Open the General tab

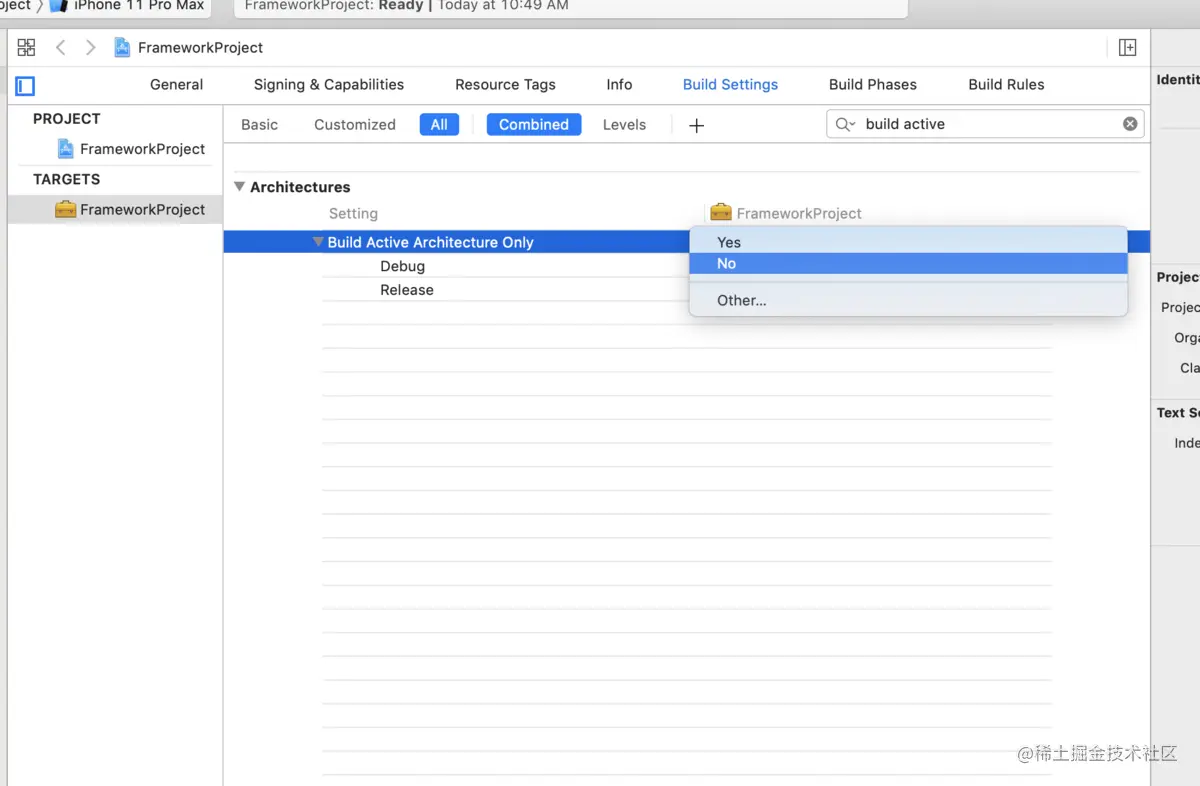pyautogui.click(x=177, y=85)
